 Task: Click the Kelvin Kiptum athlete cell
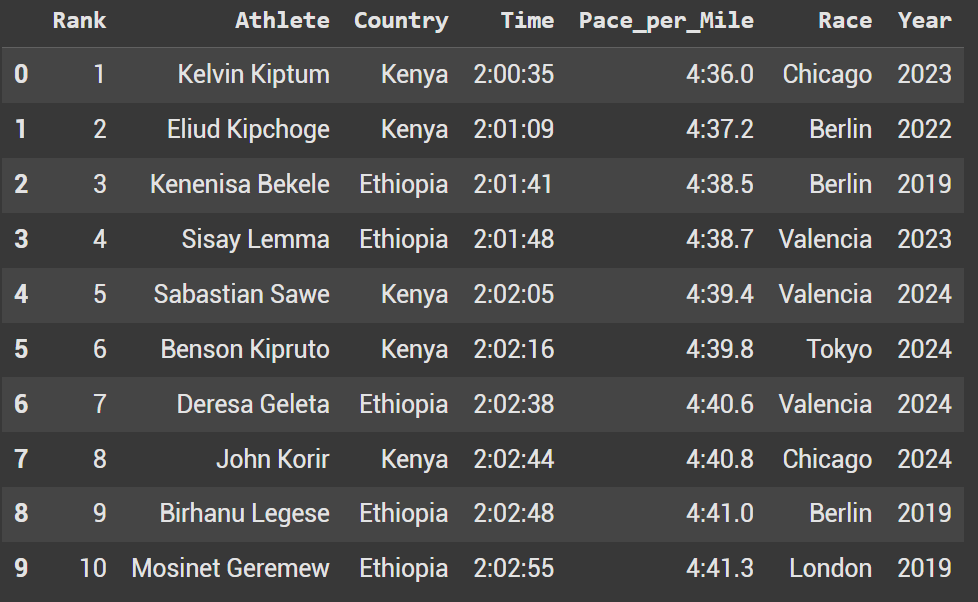pos(253,74)
